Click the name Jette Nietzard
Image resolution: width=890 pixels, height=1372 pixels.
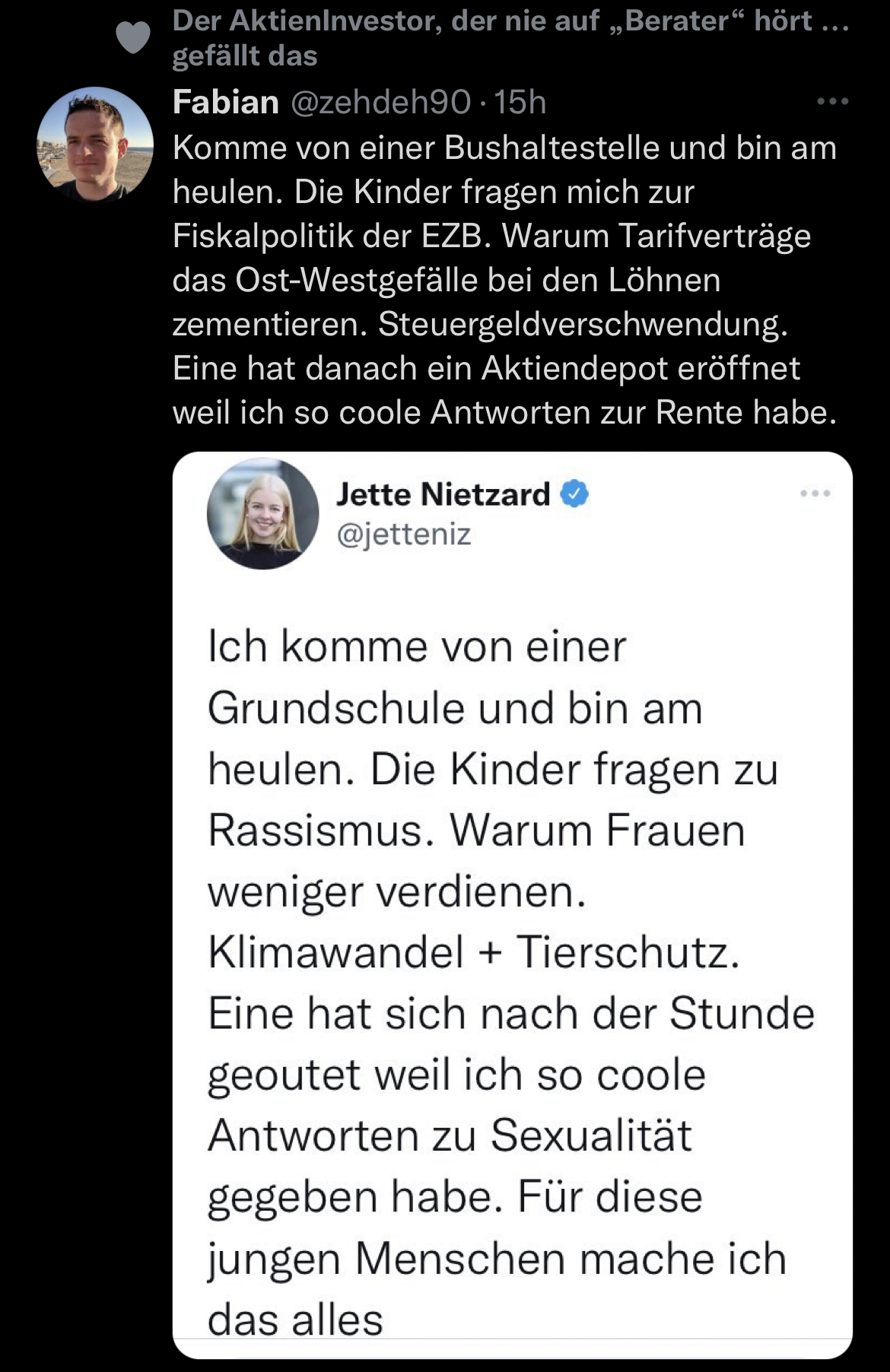(443, 494)
